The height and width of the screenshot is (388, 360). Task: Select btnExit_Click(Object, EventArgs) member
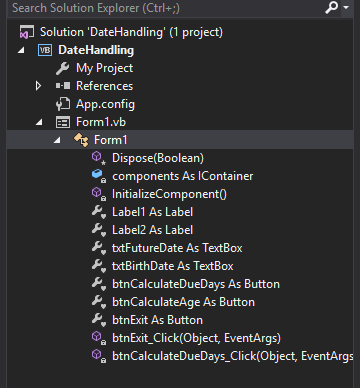coord(196,338)
